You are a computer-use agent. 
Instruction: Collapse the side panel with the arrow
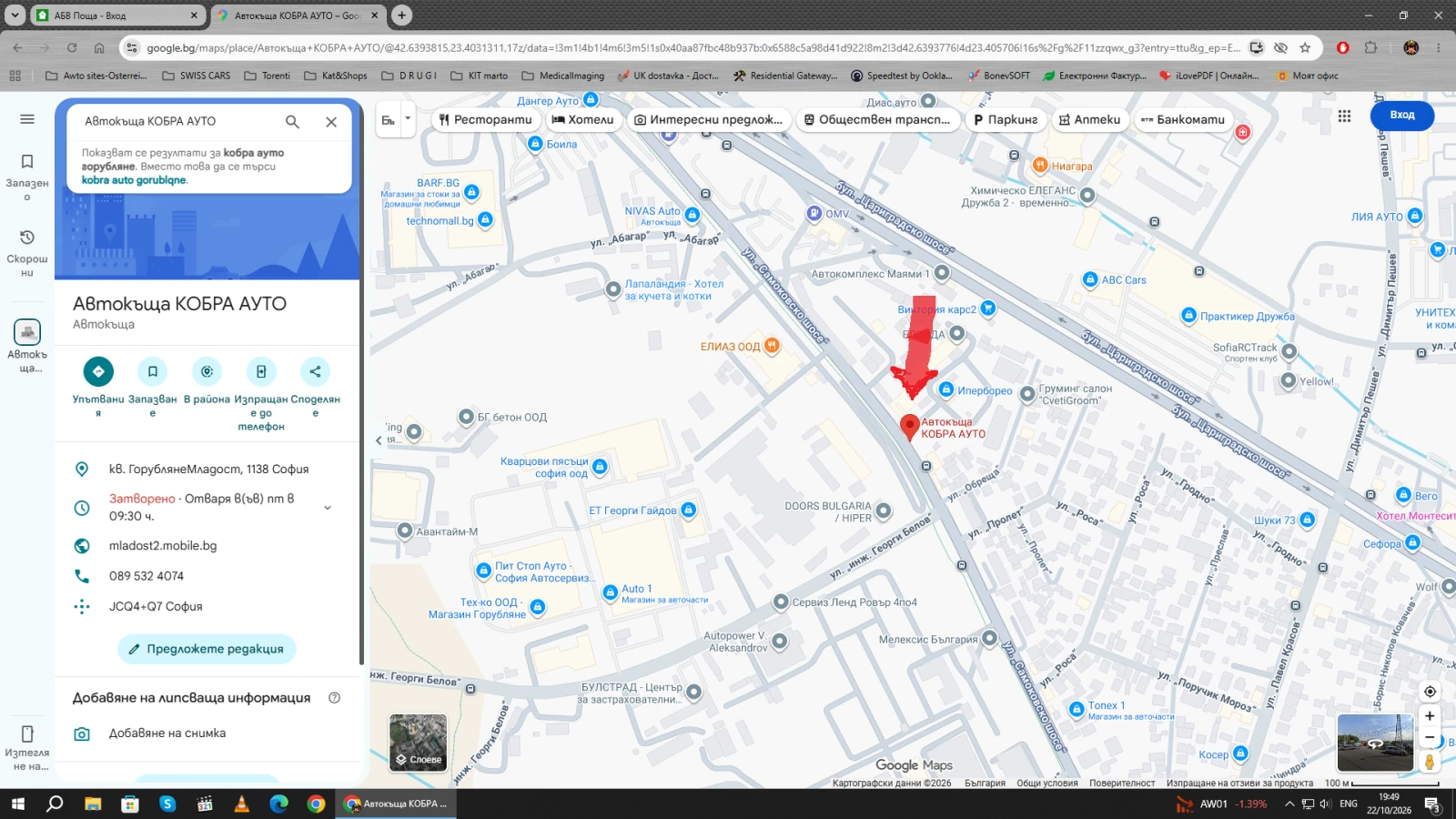(379, 440)
